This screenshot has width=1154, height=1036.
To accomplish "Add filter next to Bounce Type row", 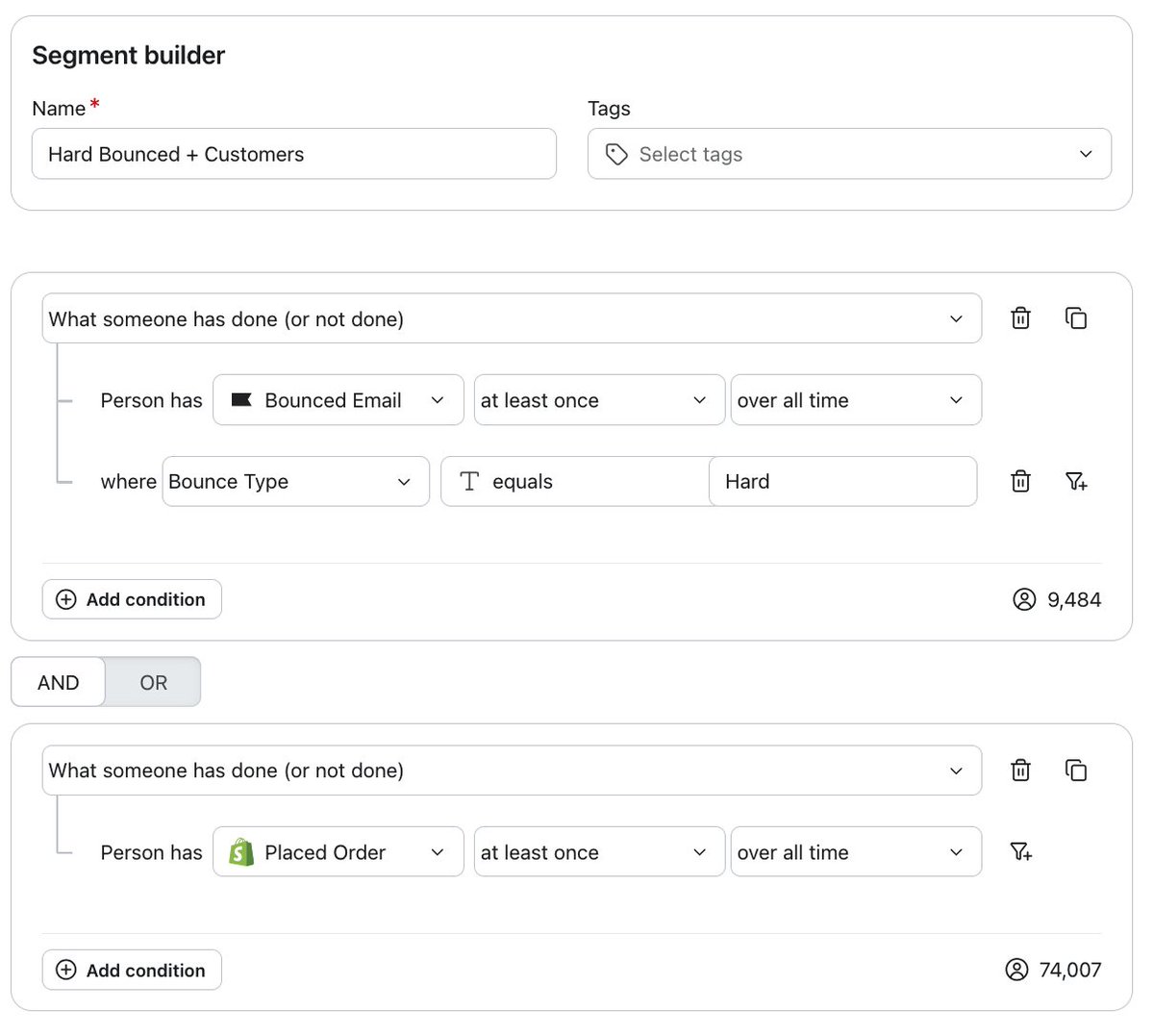I will tap(1076, 481).
